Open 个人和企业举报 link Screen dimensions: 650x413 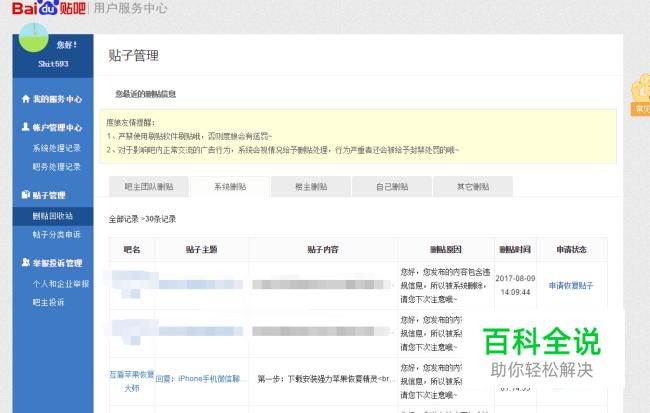[61, 284]
